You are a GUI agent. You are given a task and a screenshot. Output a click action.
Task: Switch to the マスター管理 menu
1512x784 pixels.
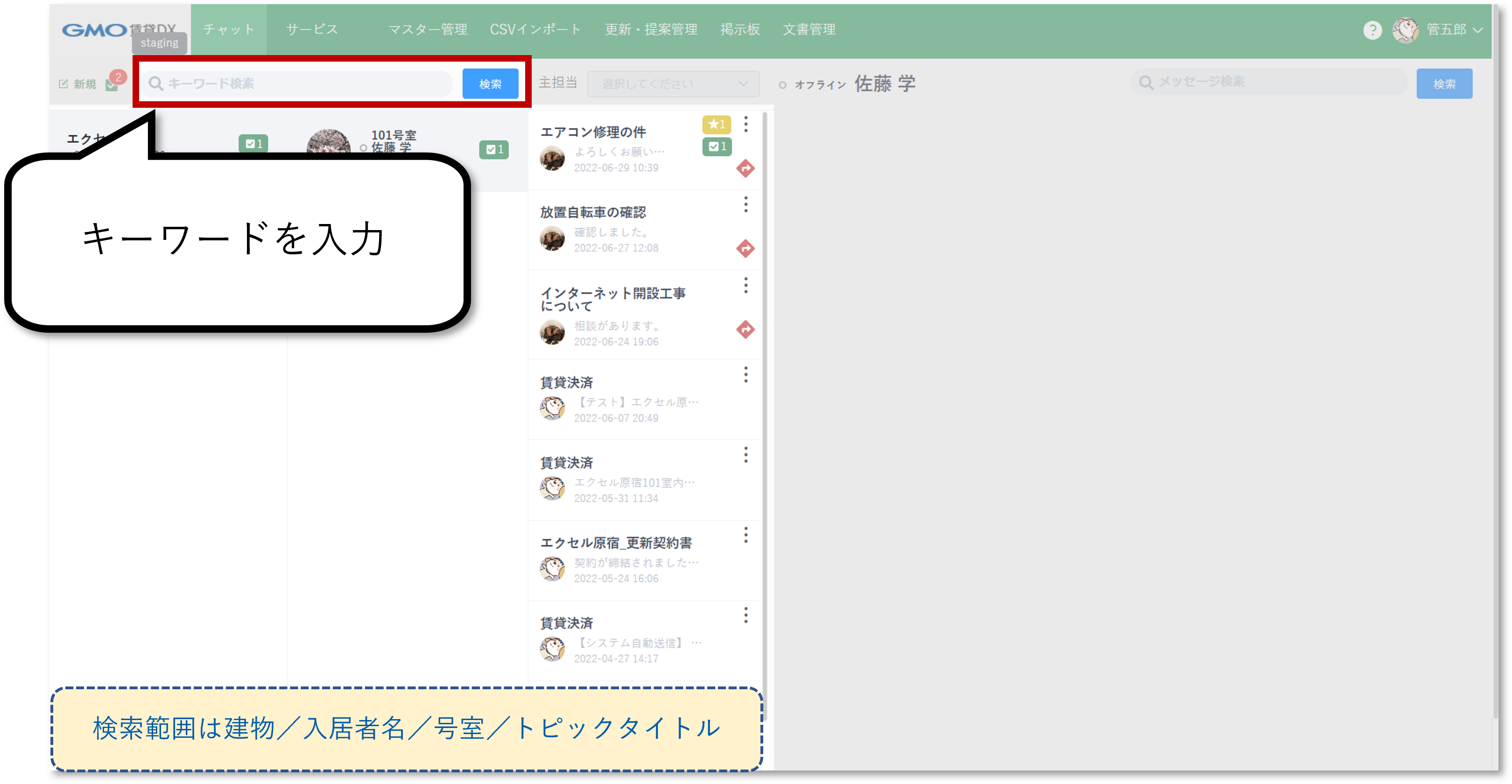[x=427, y=29]
